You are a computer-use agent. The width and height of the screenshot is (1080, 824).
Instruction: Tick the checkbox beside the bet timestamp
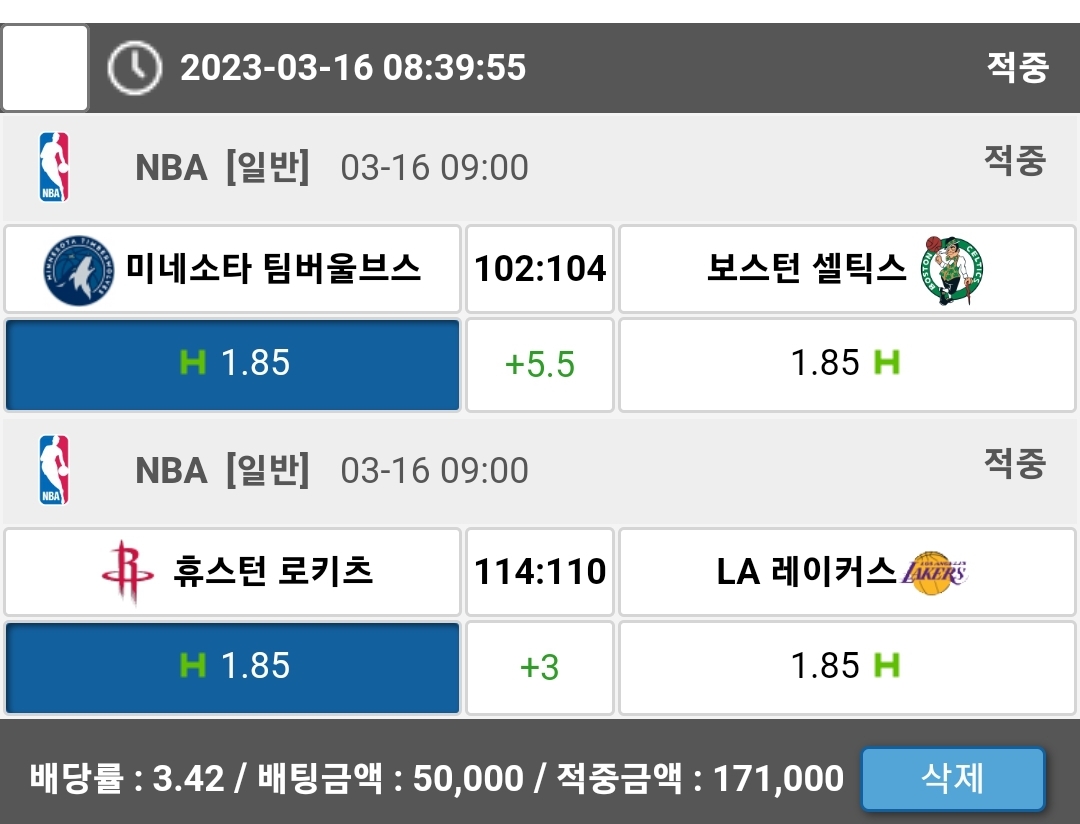(x=45, y=68)
